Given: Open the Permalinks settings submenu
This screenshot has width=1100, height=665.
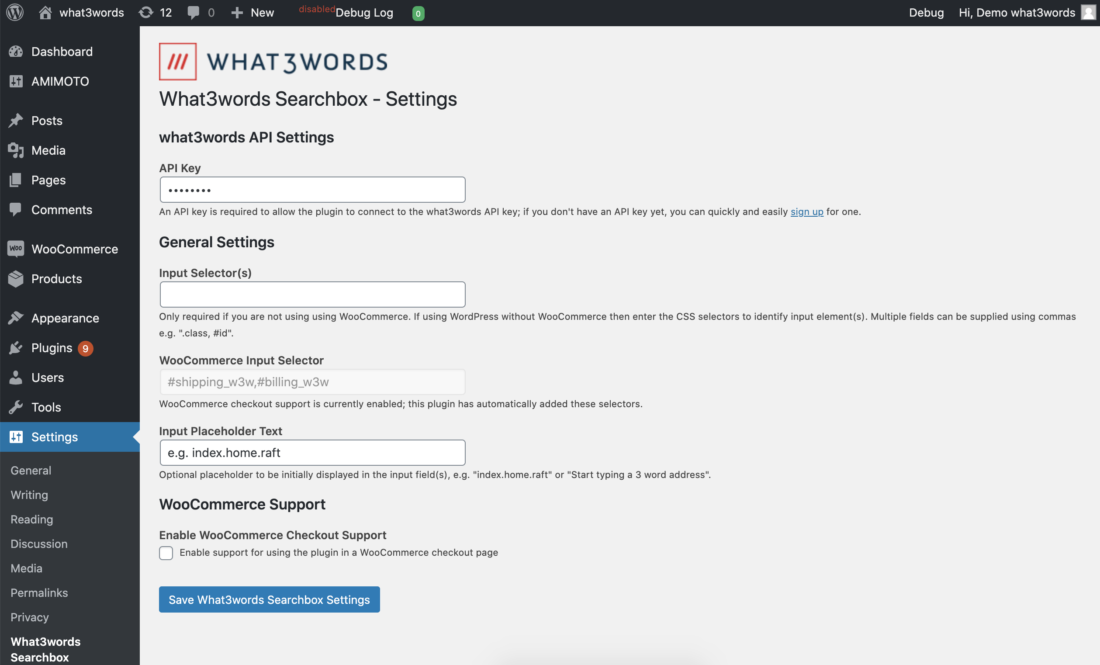Looking at the screenshot, I should click(39, 593).
